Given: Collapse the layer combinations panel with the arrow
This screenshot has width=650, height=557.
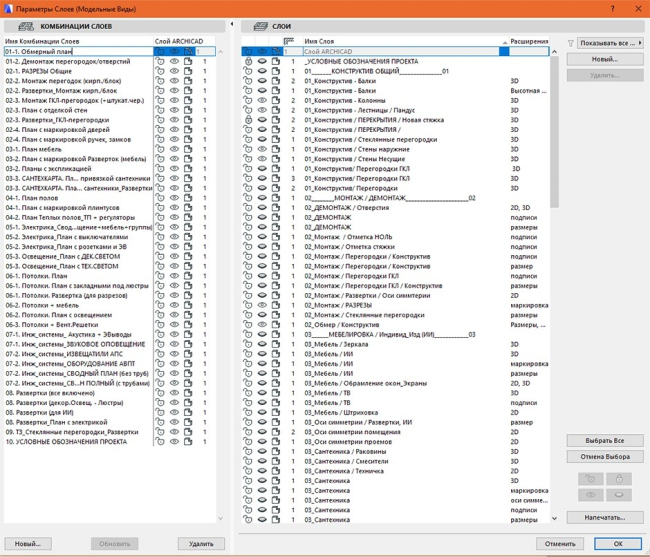Looking at the screenshot, I should pyautogui.click(x=231, y=24).
